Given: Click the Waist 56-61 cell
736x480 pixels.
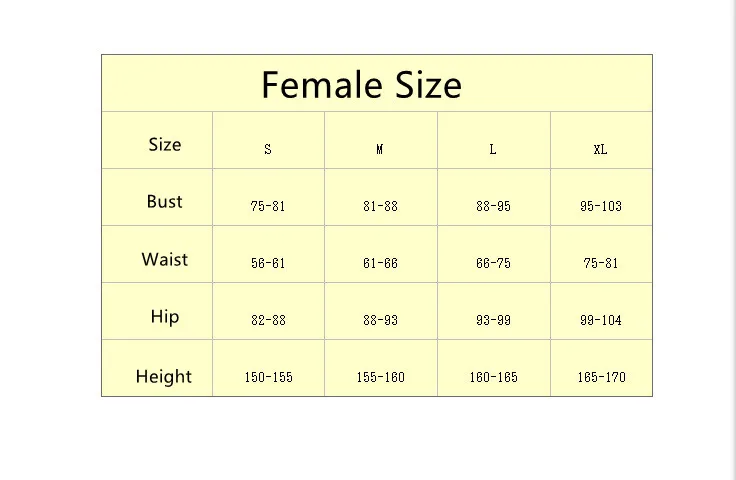Looking at the screenshot, I should coord(268,263).
